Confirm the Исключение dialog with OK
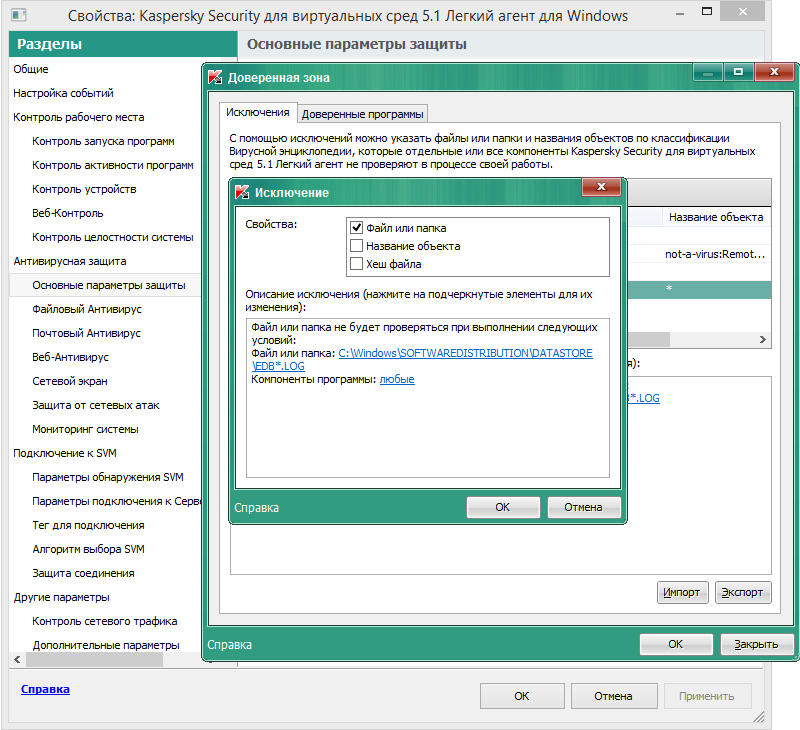800x730 pixels. click(503, 507)
